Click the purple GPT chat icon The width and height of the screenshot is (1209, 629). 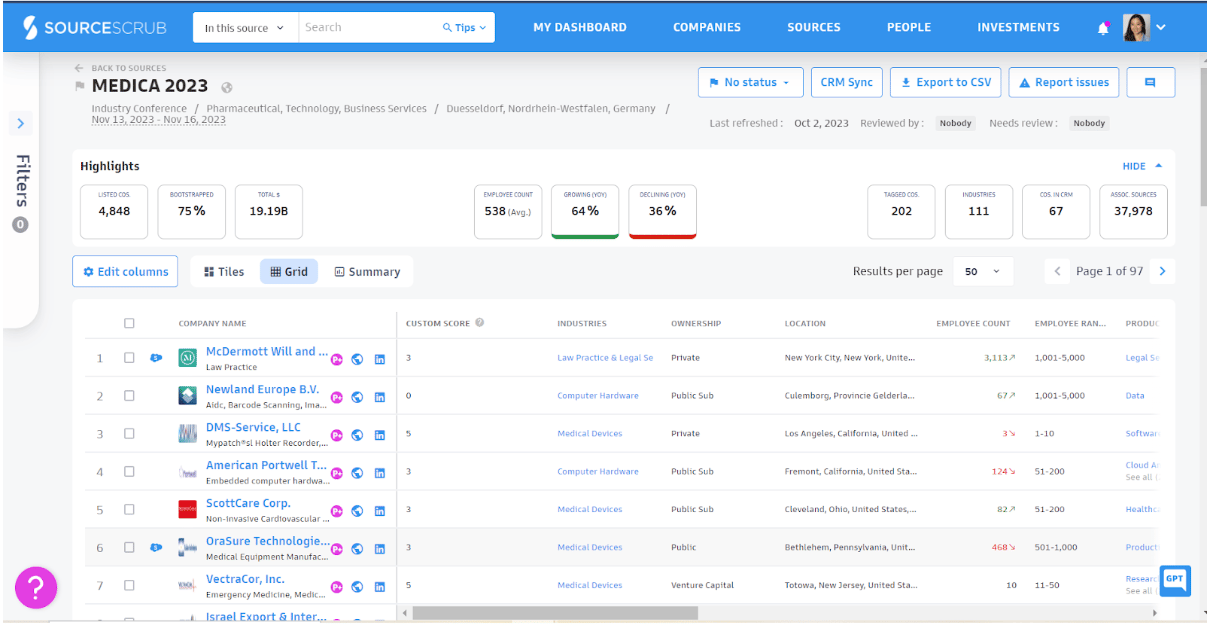(x=1175, y=580)
